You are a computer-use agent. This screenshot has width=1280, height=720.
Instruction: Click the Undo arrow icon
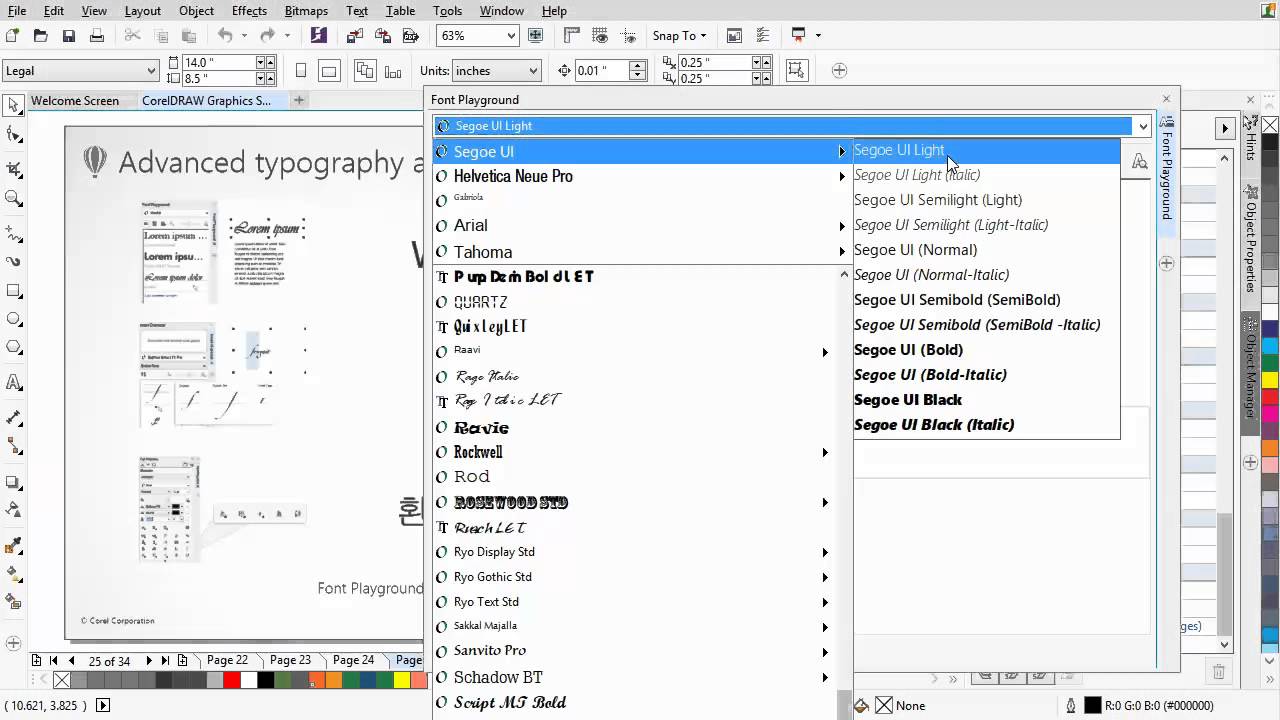[225, 36]
